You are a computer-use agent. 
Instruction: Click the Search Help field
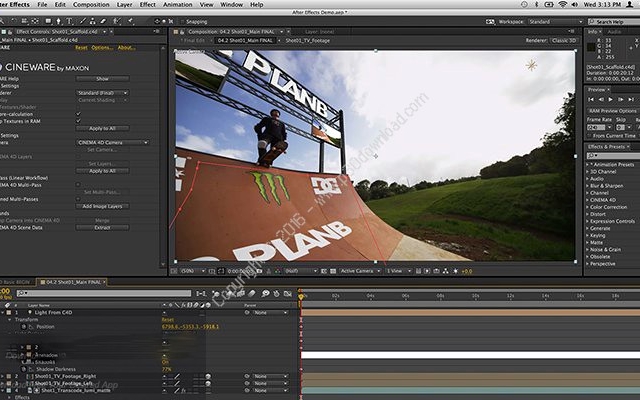pyautogui.click(x=614, y=22)
